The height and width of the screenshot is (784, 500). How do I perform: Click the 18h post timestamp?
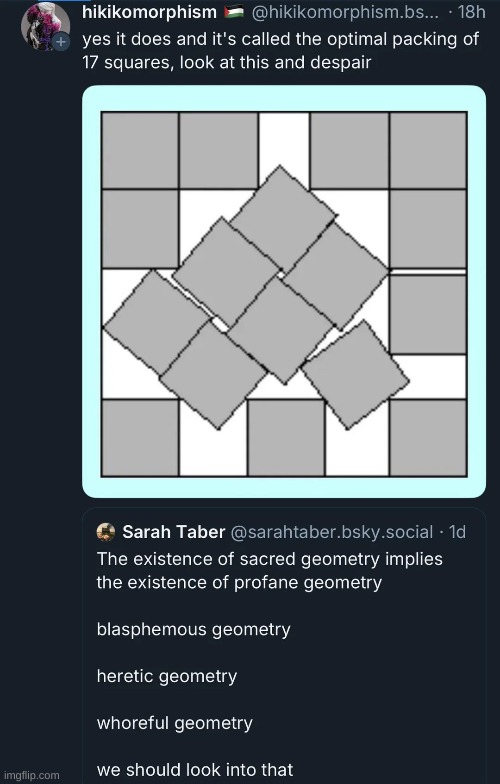(472, 12)
